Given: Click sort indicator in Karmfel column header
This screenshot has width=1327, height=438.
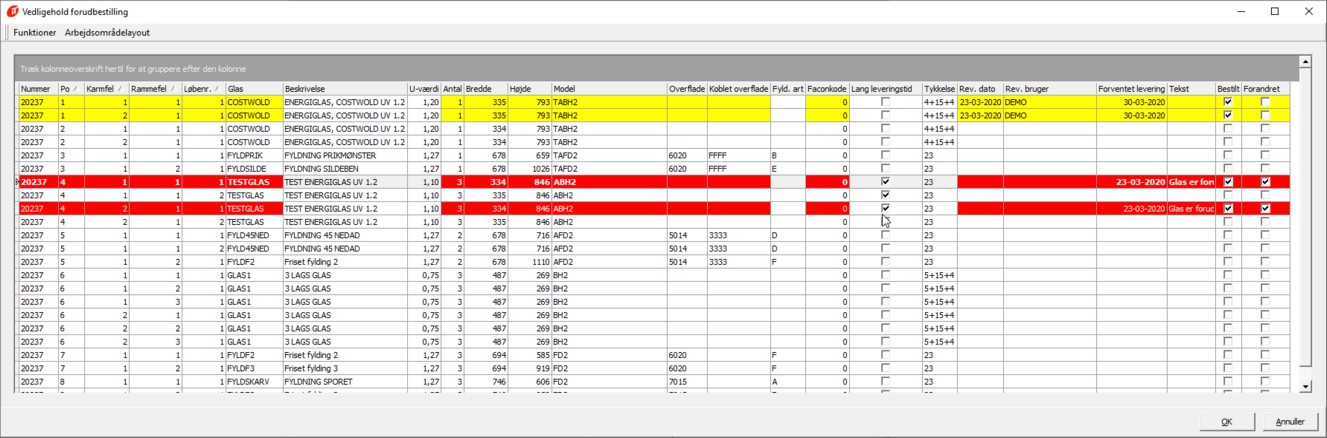Looking at the screenshot, I should 121,89.
